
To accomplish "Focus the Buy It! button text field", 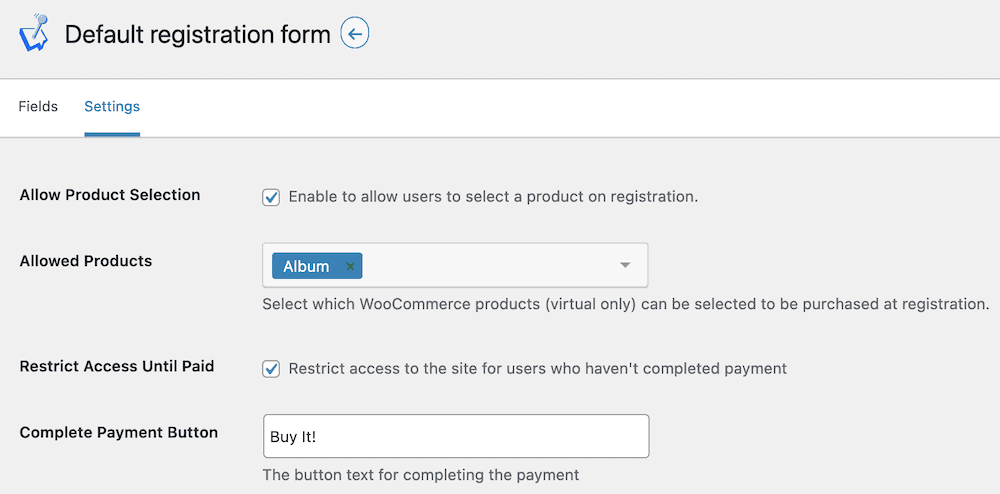I will (456, 436).
